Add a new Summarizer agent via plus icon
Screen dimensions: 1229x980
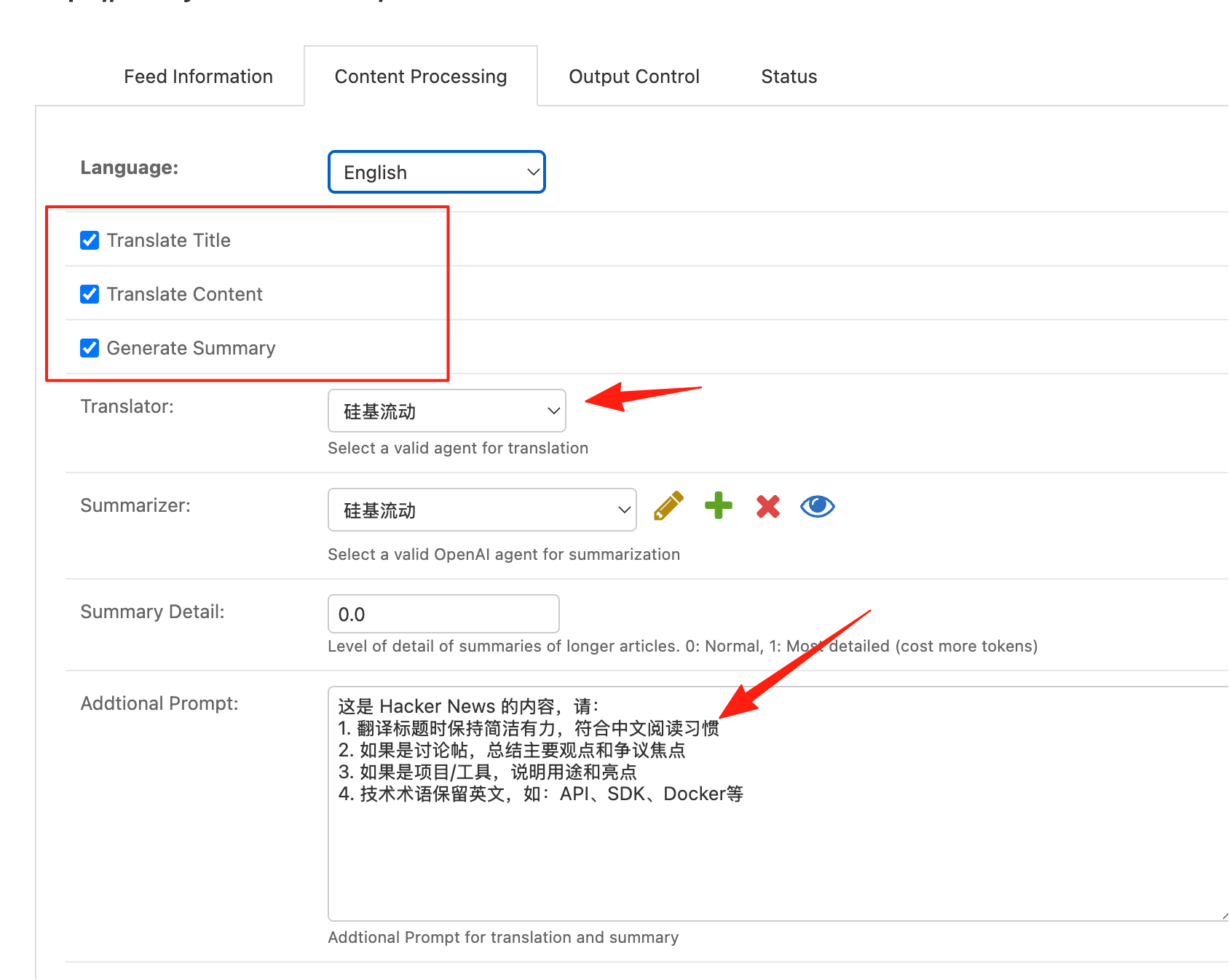pos(719,505)
